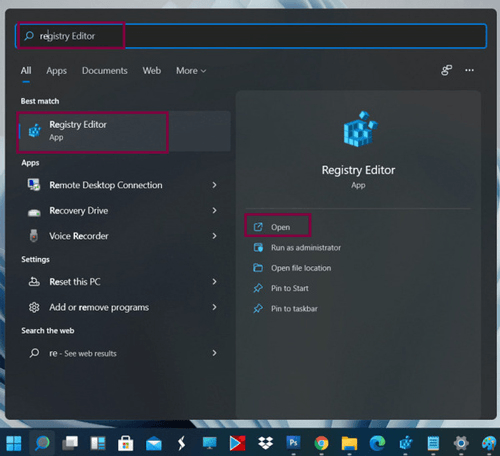
Task: Expand the More filter dropdown
Action: click(191, 71)
